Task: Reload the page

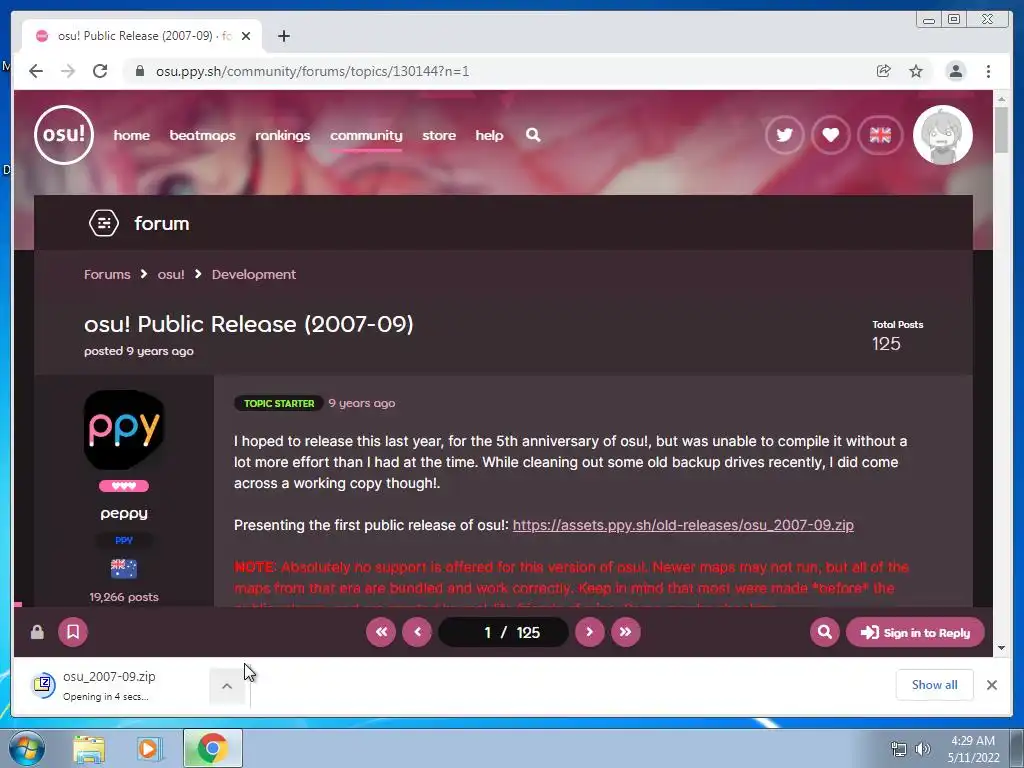Action: (x=100, y=71)
